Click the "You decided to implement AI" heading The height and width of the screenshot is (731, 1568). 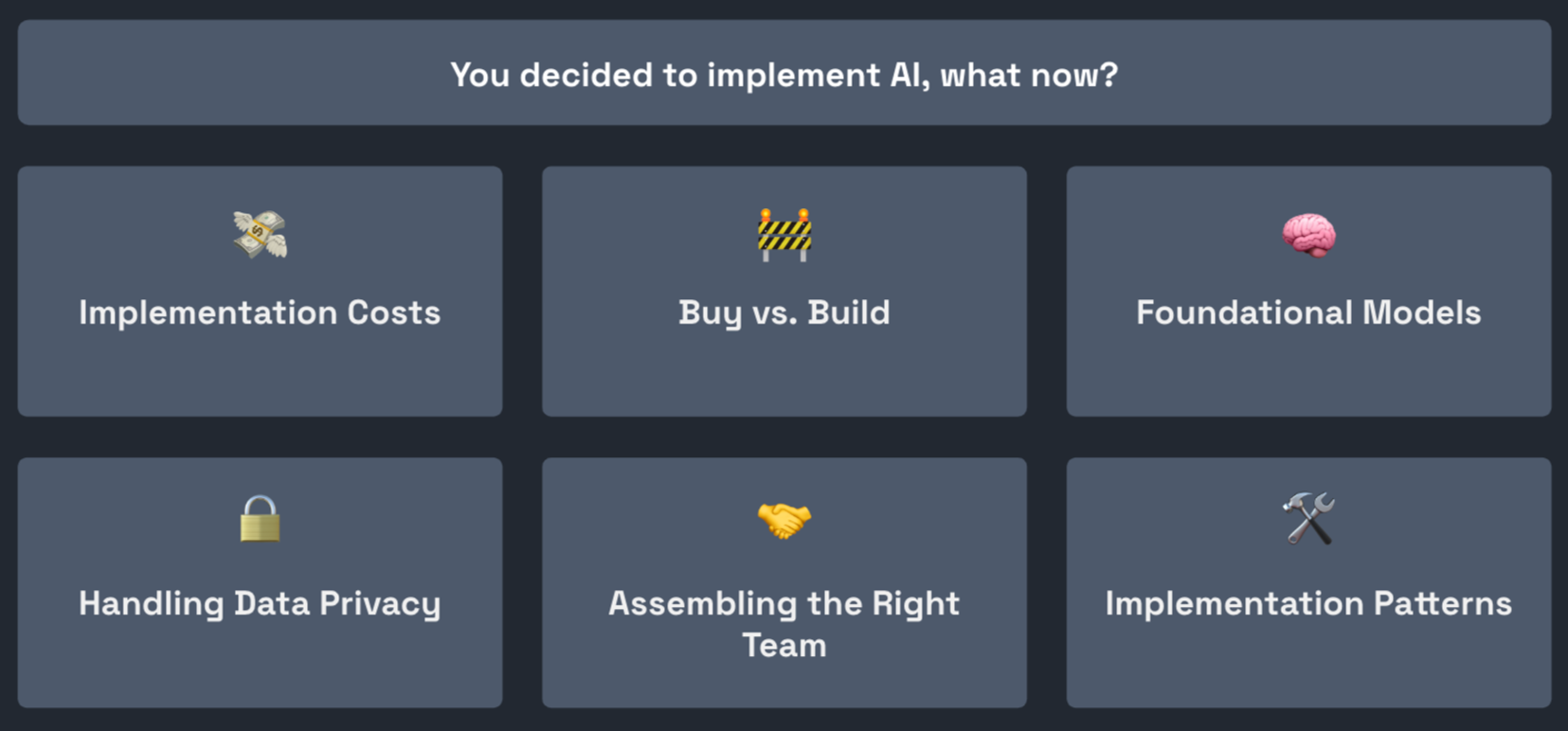[784, 75]
